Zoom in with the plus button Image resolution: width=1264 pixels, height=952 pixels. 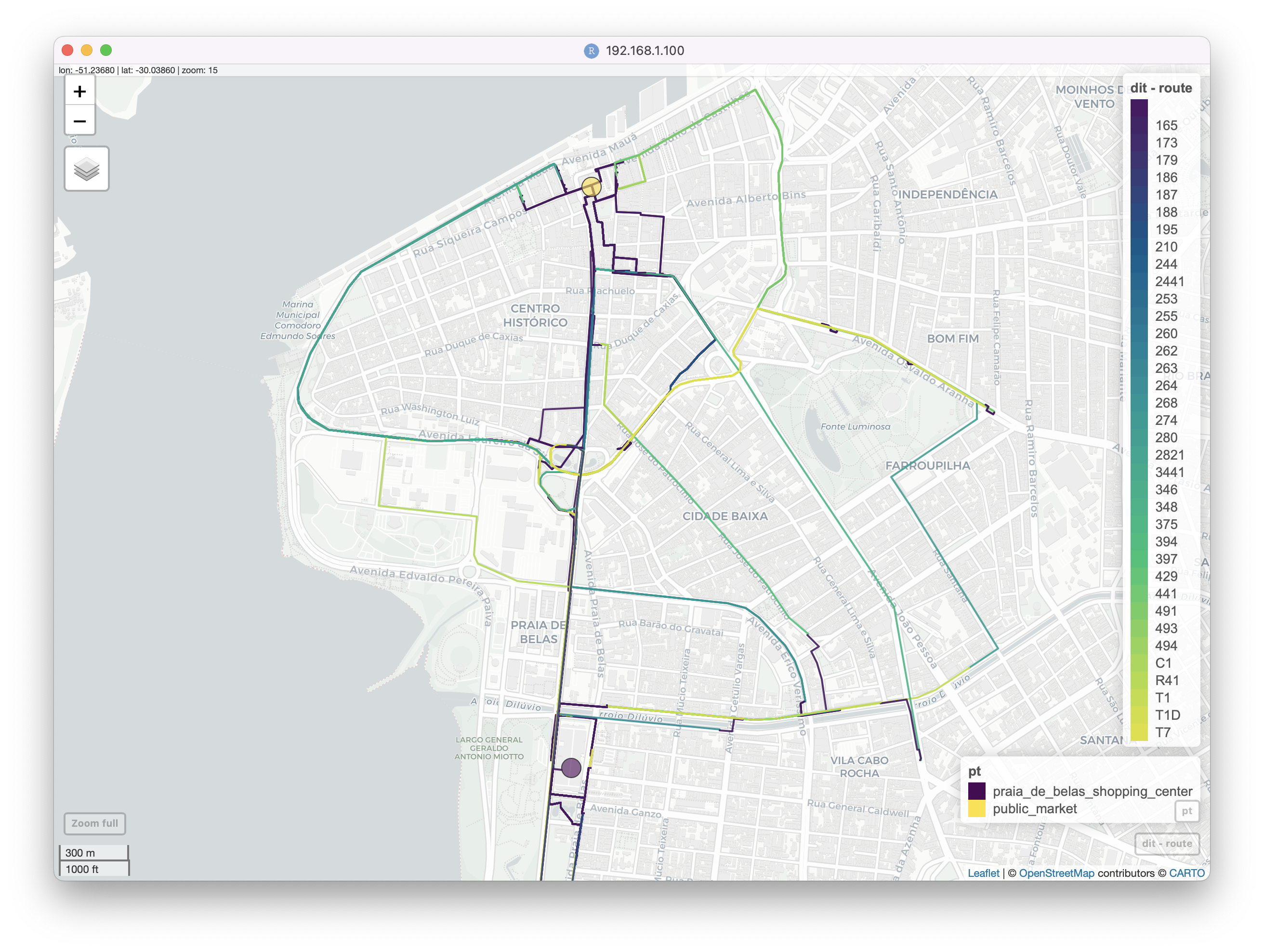(x=79, y=92)
